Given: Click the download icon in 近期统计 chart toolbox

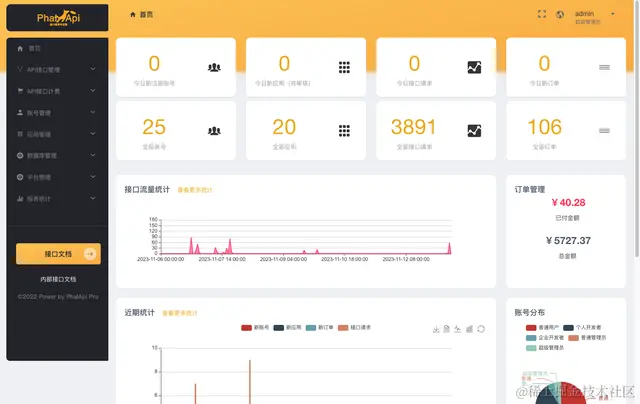Looking at the screenshot, I should 436,329.
